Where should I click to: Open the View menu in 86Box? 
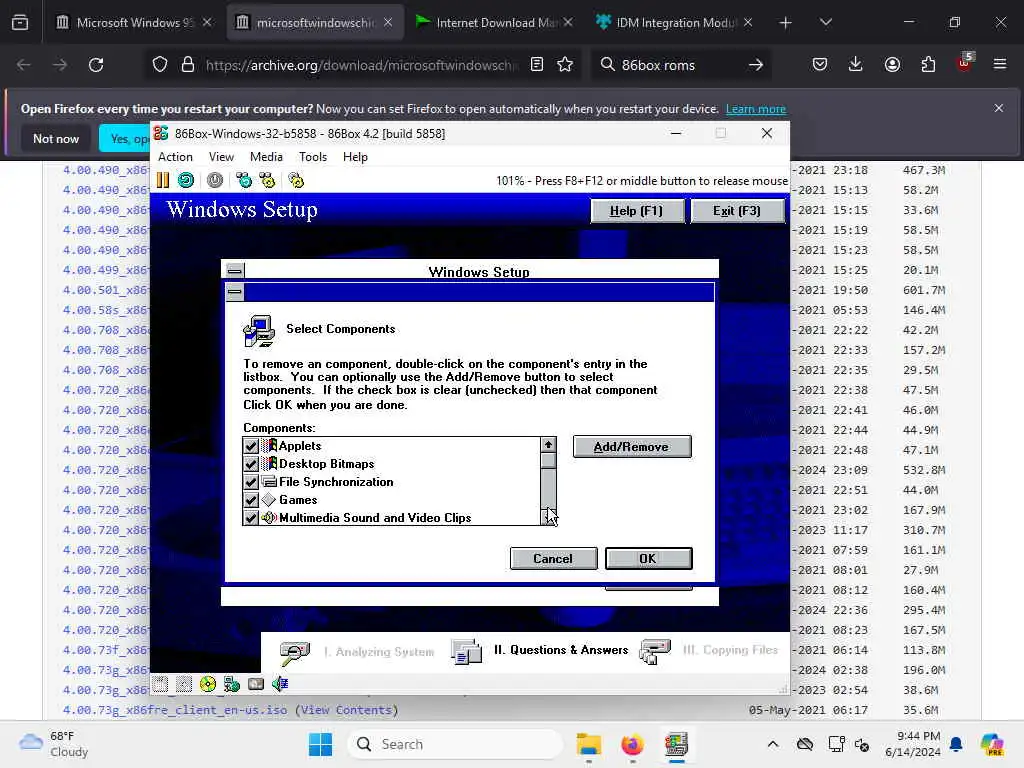coord(221,157)
